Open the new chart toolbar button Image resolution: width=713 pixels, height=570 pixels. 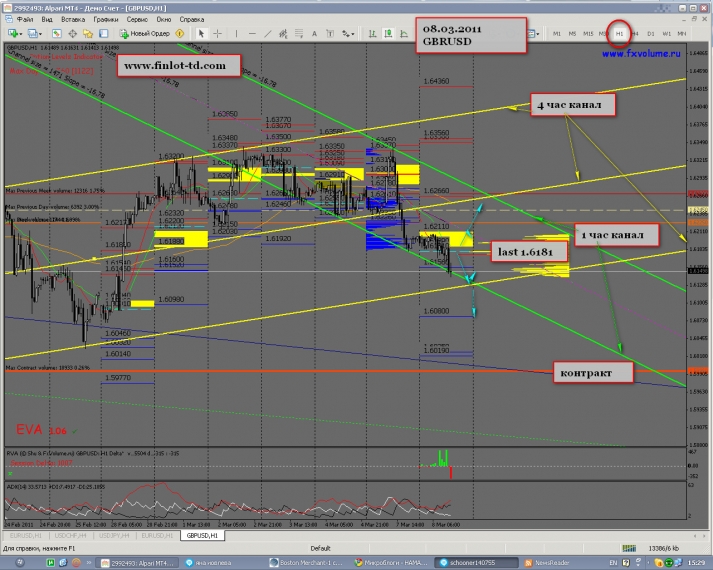point(12,34)
